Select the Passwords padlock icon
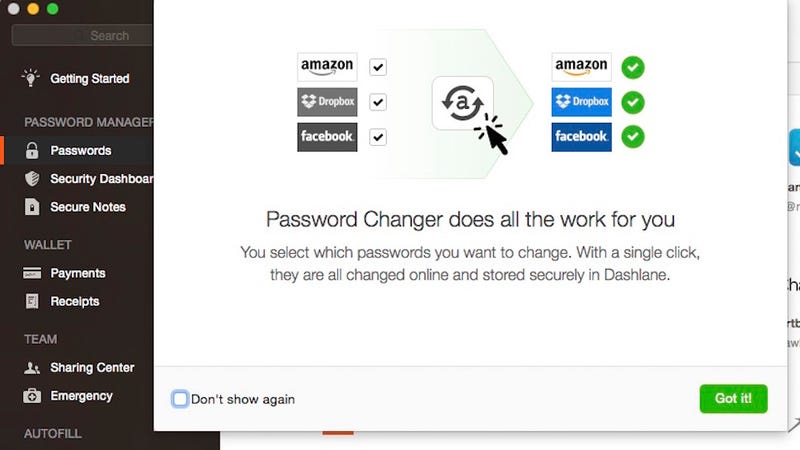Screen dimensions: 800x450 (32, 151)
